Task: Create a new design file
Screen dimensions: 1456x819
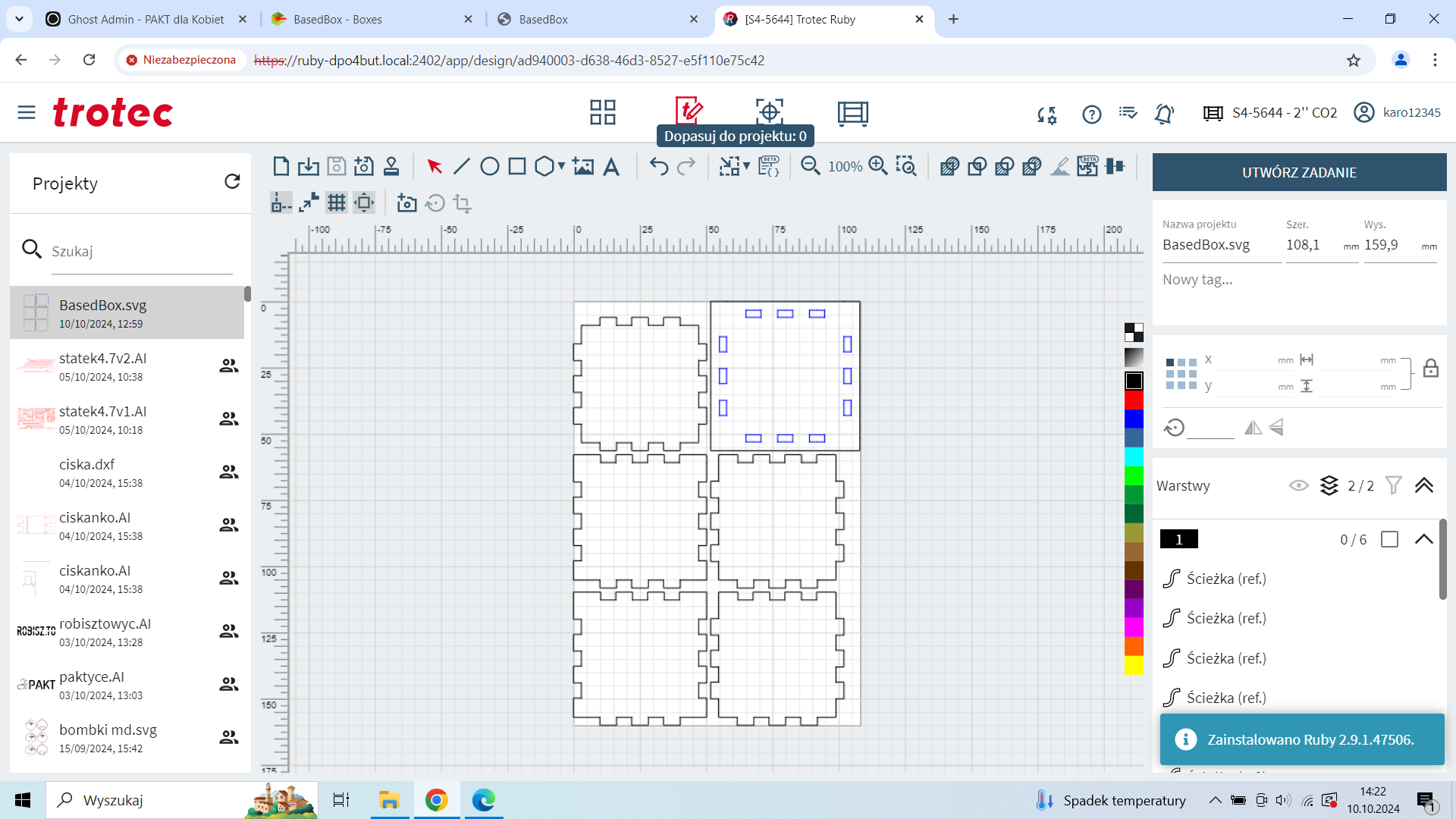Action: [281, 166]
